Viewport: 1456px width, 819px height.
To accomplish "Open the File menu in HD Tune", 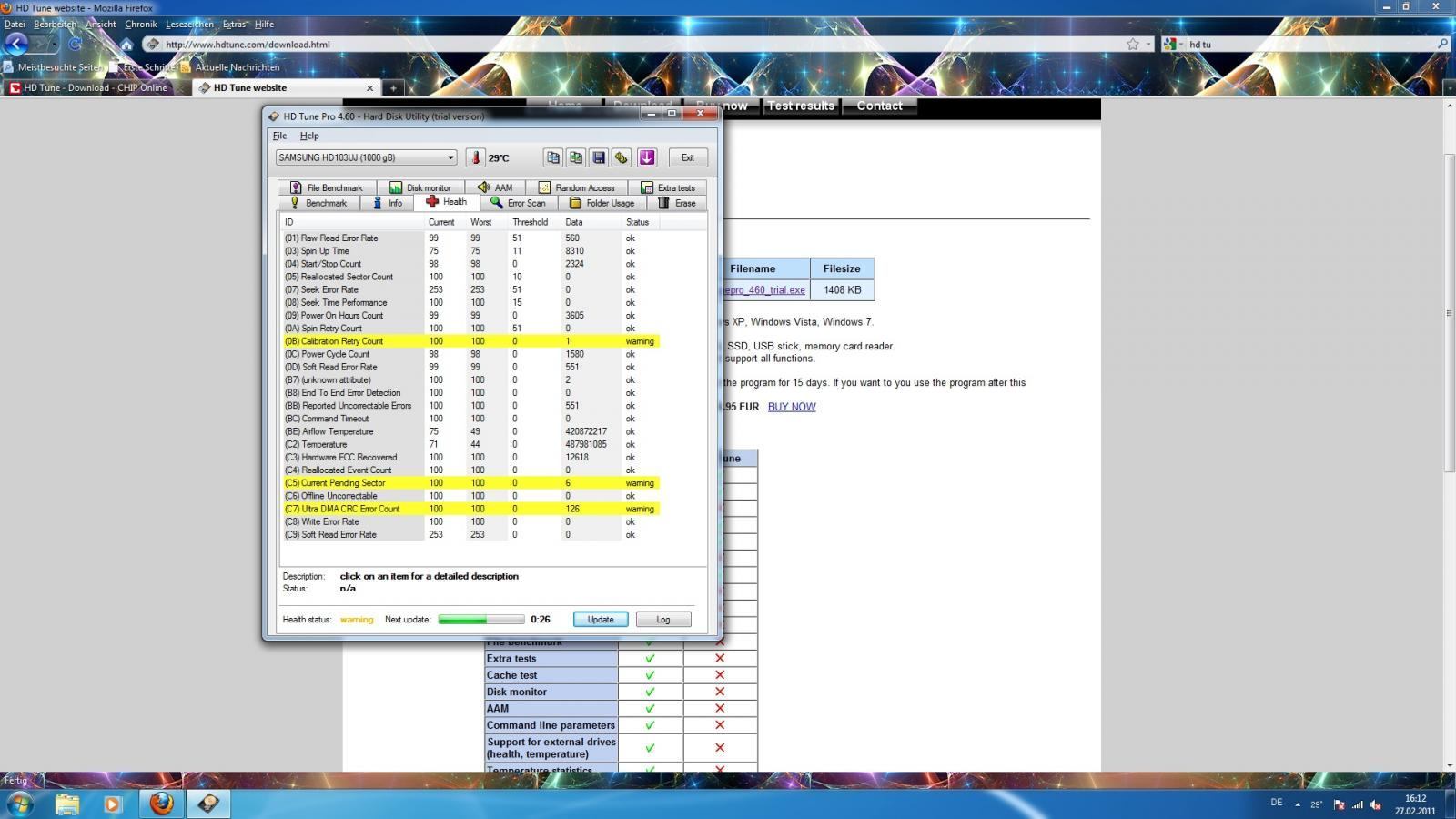I will (x=279, y=136).
